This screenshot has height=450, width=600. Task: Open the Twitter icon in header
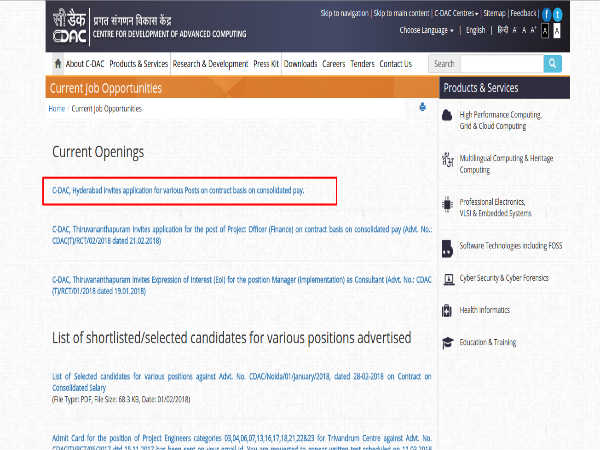pos(558,15)
